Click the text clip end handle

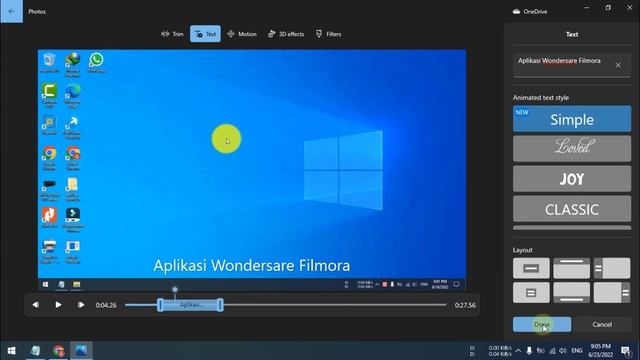tap(220, 305)
